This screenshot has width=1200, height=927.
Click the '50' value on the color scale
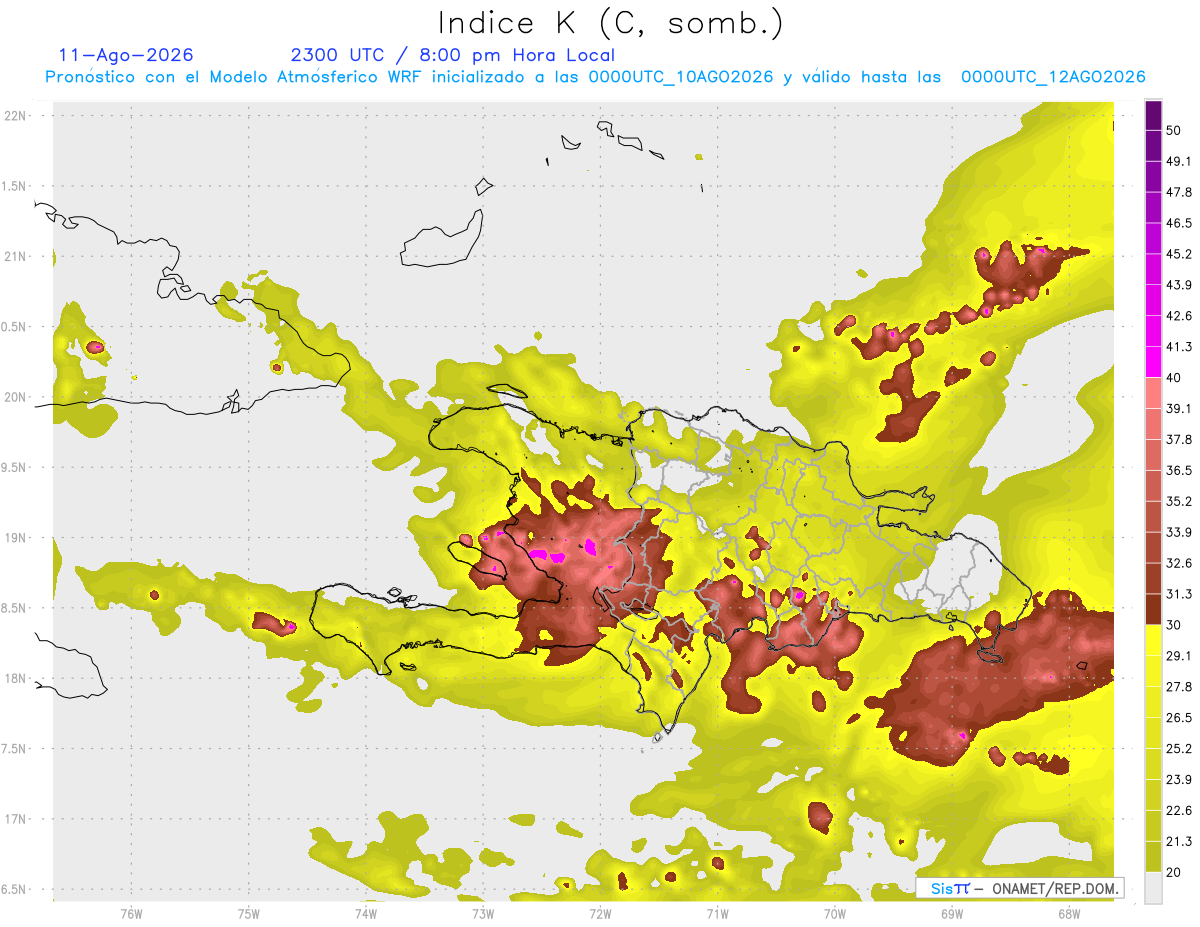coord(1174,130)
